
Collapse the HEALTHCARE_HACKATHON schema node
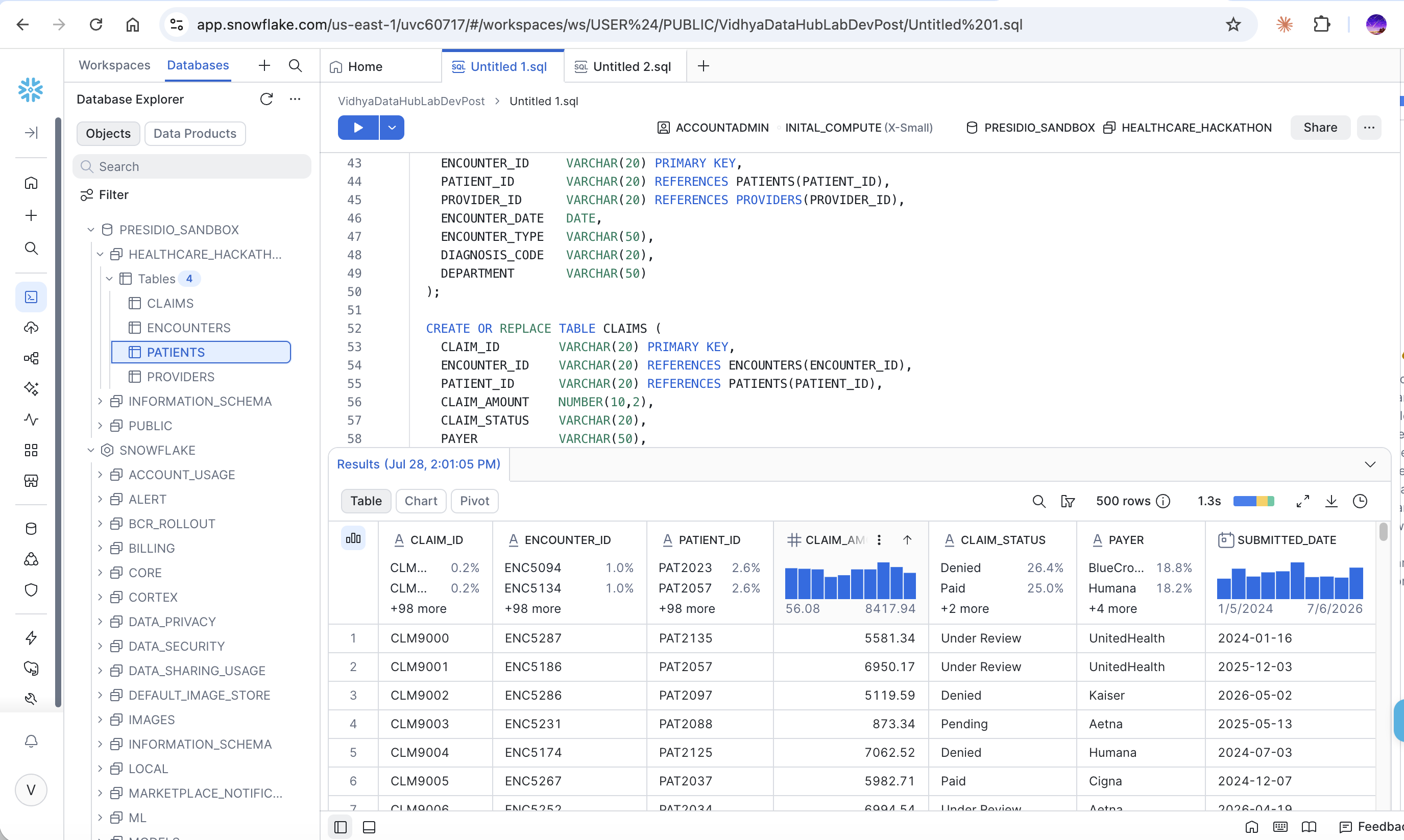100,254
